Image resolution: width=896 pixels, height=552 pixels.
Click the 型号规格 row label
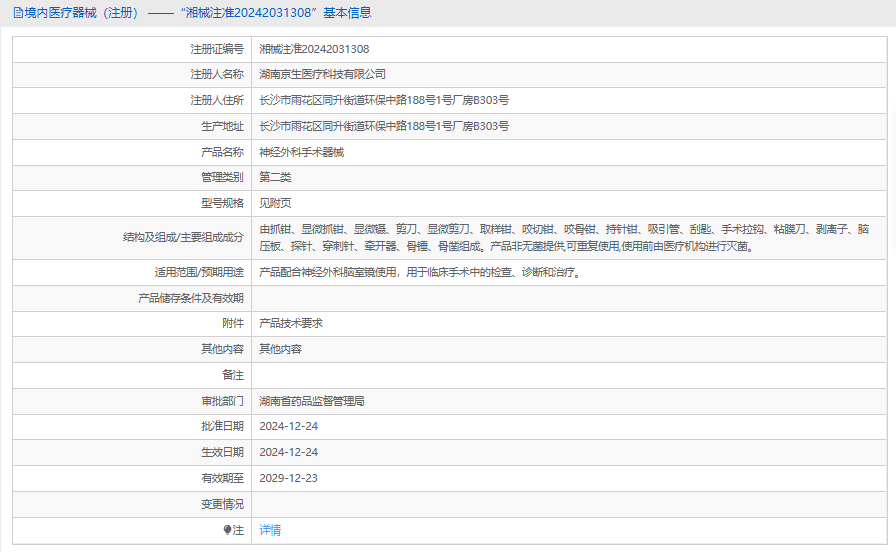222,203
